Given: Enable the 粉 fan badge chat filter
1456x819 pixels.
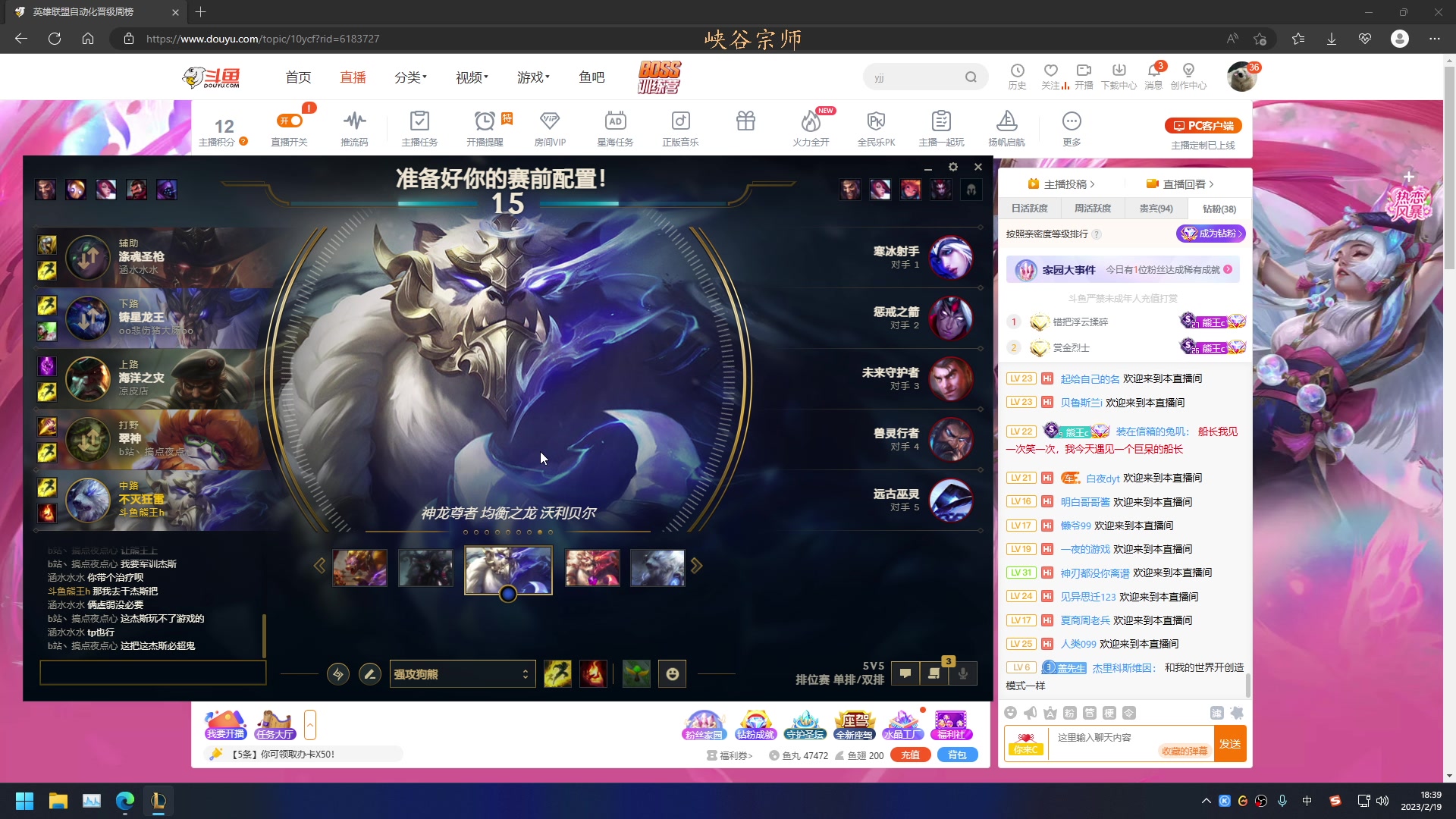Looking at the screenshot, I should tap(1068, 713).
